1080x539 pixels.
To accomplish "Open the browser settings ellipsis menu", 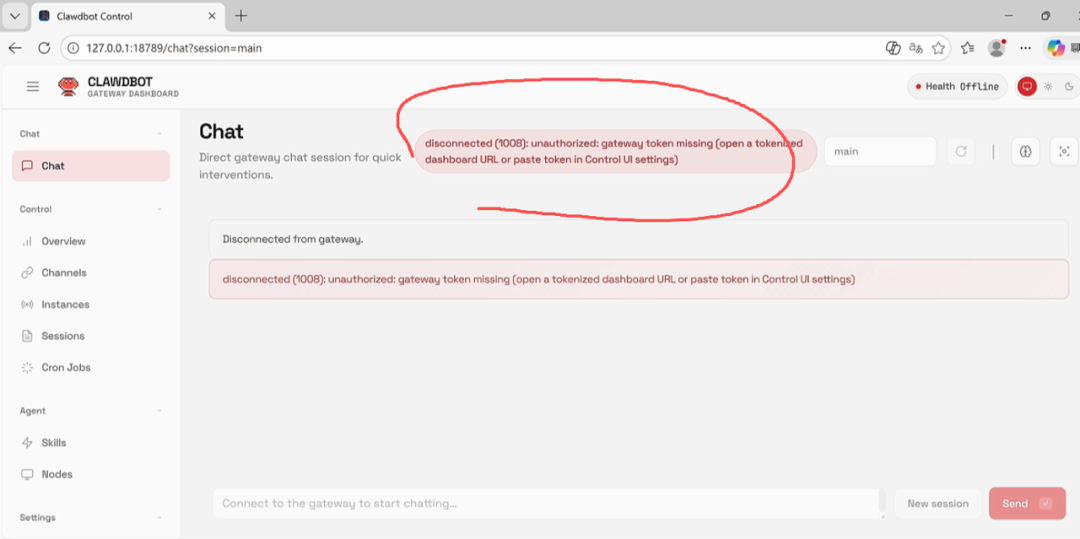I will (x=1026, y=48).
